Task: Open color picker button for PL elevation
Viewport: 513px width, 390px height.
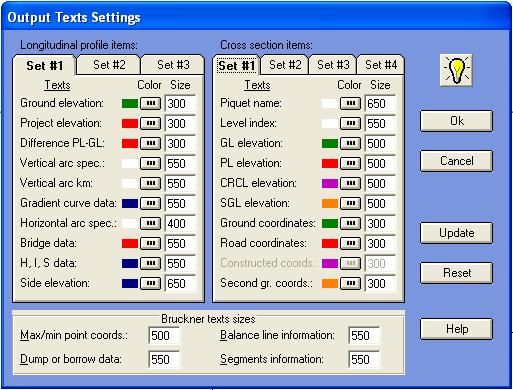Action: point(350,164)
